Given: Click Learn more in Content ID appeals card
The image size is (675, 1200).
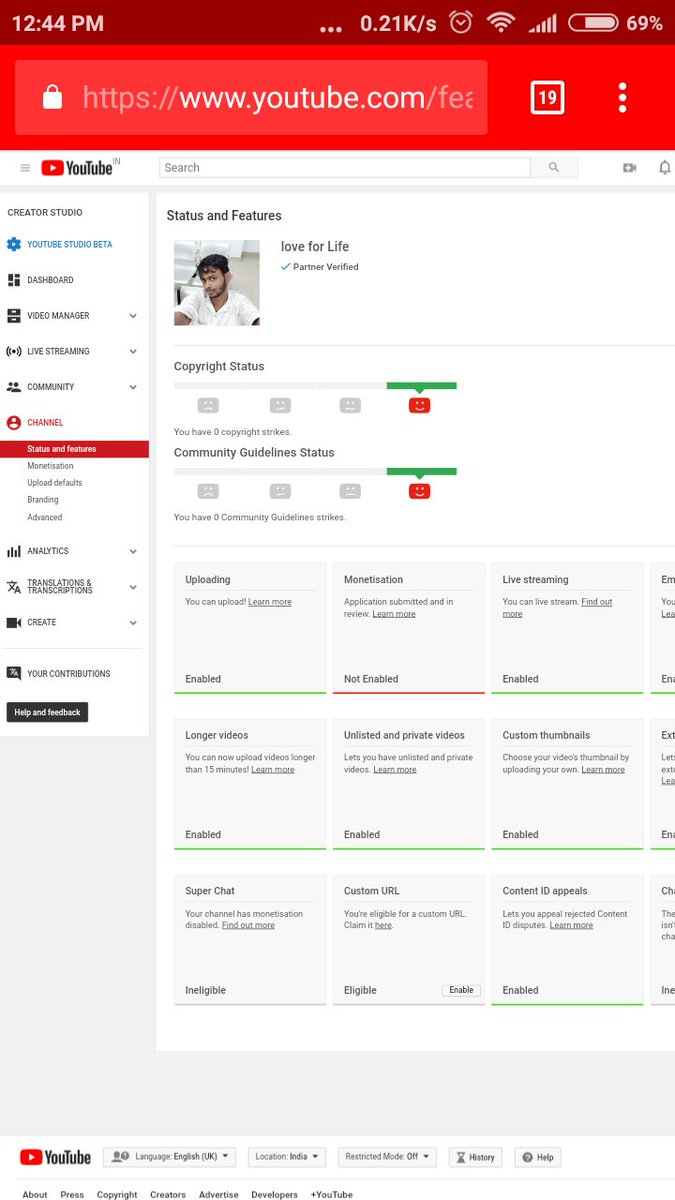Looking at the screenshot, I should (571, 926).
